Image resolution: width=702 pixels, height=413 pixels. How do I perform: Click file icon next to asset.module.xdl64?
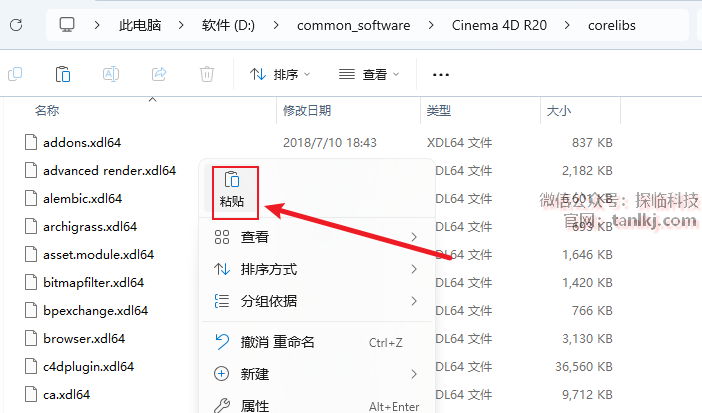[31, 254]
